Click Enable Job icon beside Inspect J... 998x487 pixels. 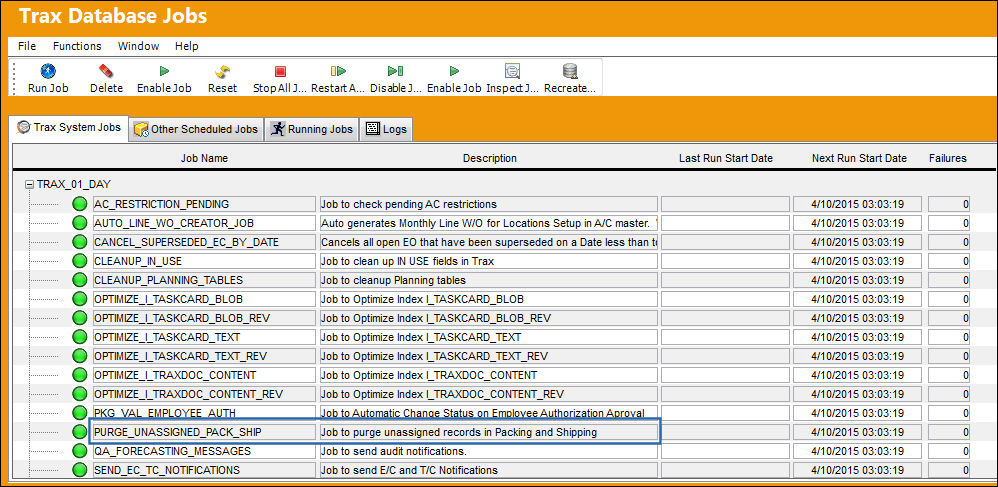[454, 71]
